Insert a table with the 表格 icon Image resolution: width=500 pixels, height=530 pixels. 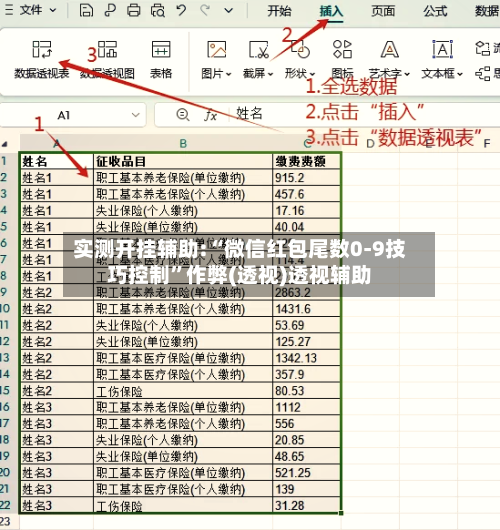pyautogui.click(x=161, y=49)
